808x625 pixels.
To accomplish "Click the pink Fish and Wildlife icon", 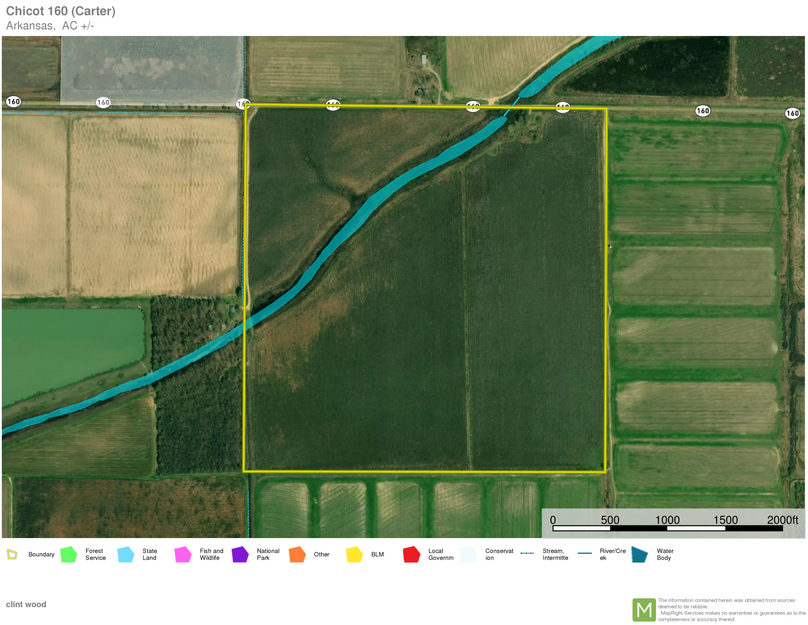I will (183, 554).
